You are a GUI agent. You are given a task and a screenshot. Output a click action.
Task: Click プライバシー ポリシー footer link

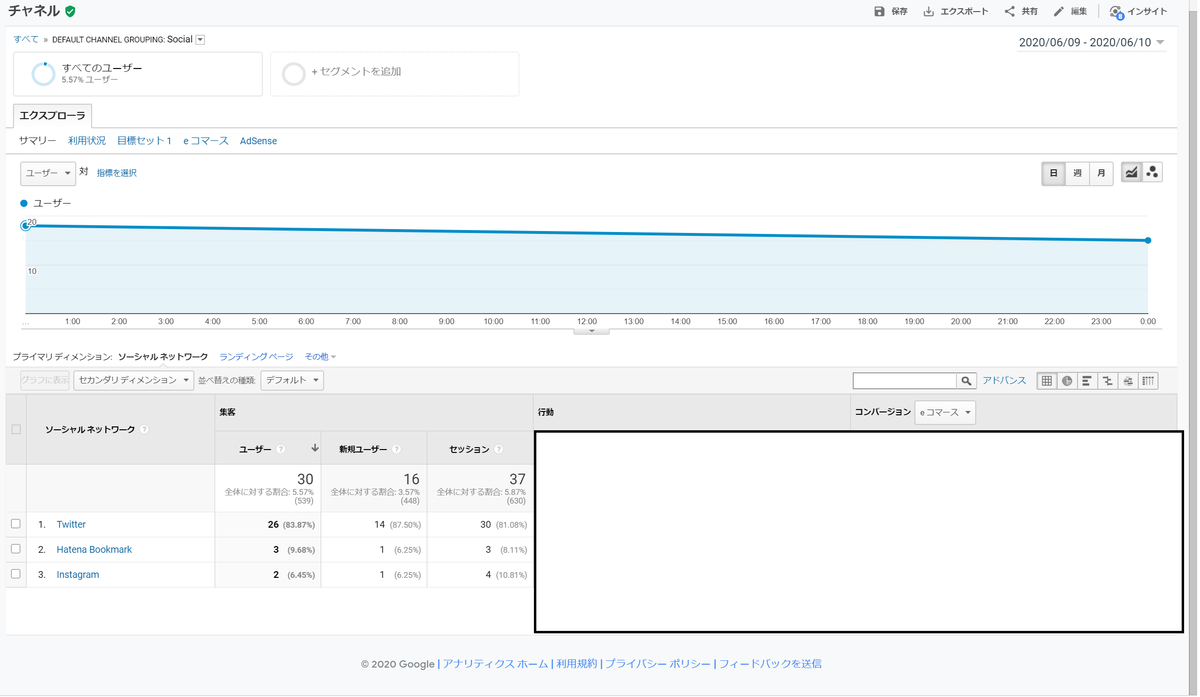[x=657, y=664]
